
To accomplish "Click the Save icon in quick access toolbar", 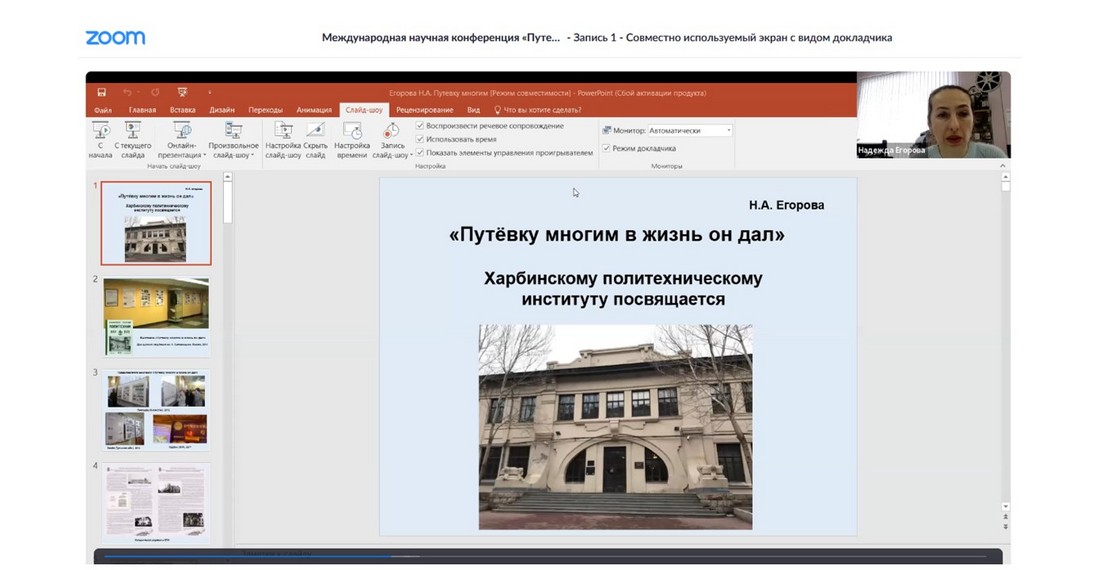I will click(101, 93).
